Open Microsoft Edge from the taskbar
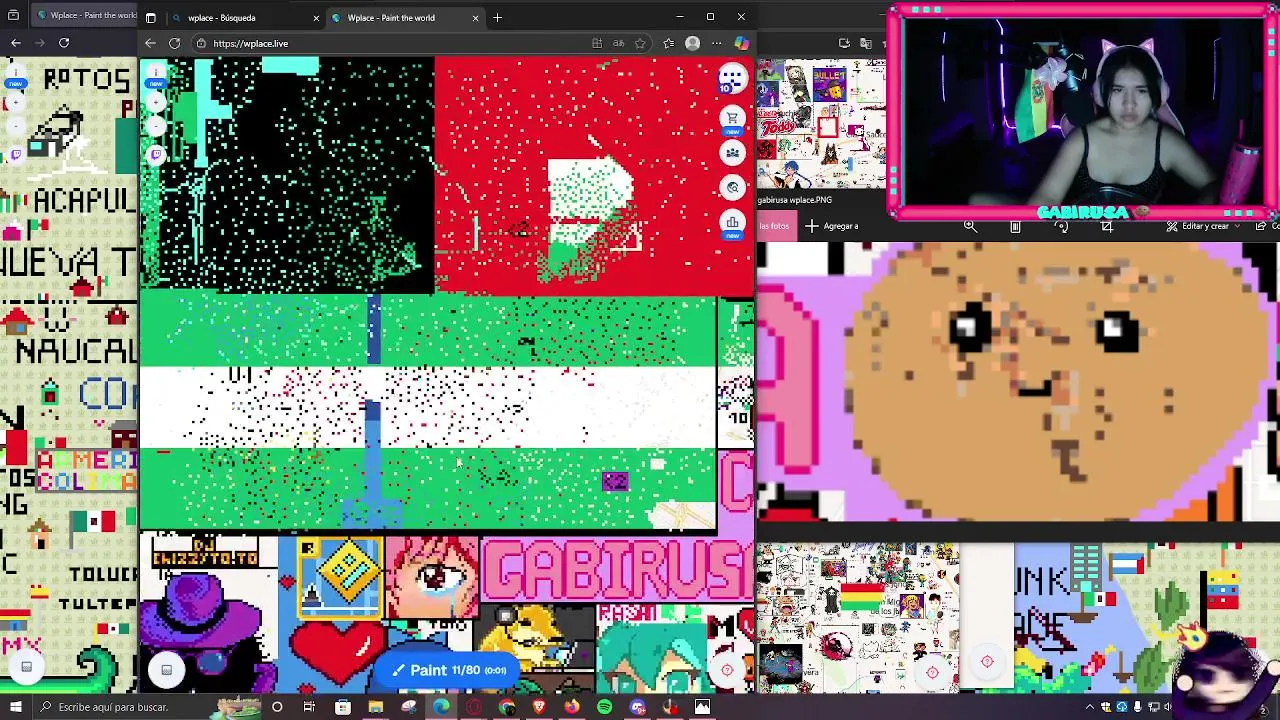 pyautogui.click(x=441, y=707)
